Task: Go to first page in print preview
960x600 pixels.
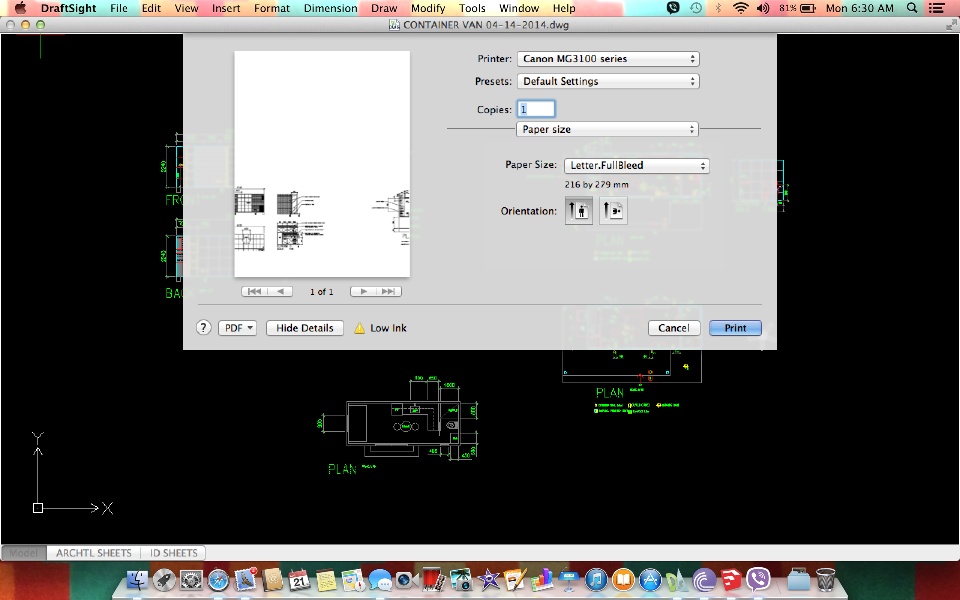Action: (x=254, y=291)
